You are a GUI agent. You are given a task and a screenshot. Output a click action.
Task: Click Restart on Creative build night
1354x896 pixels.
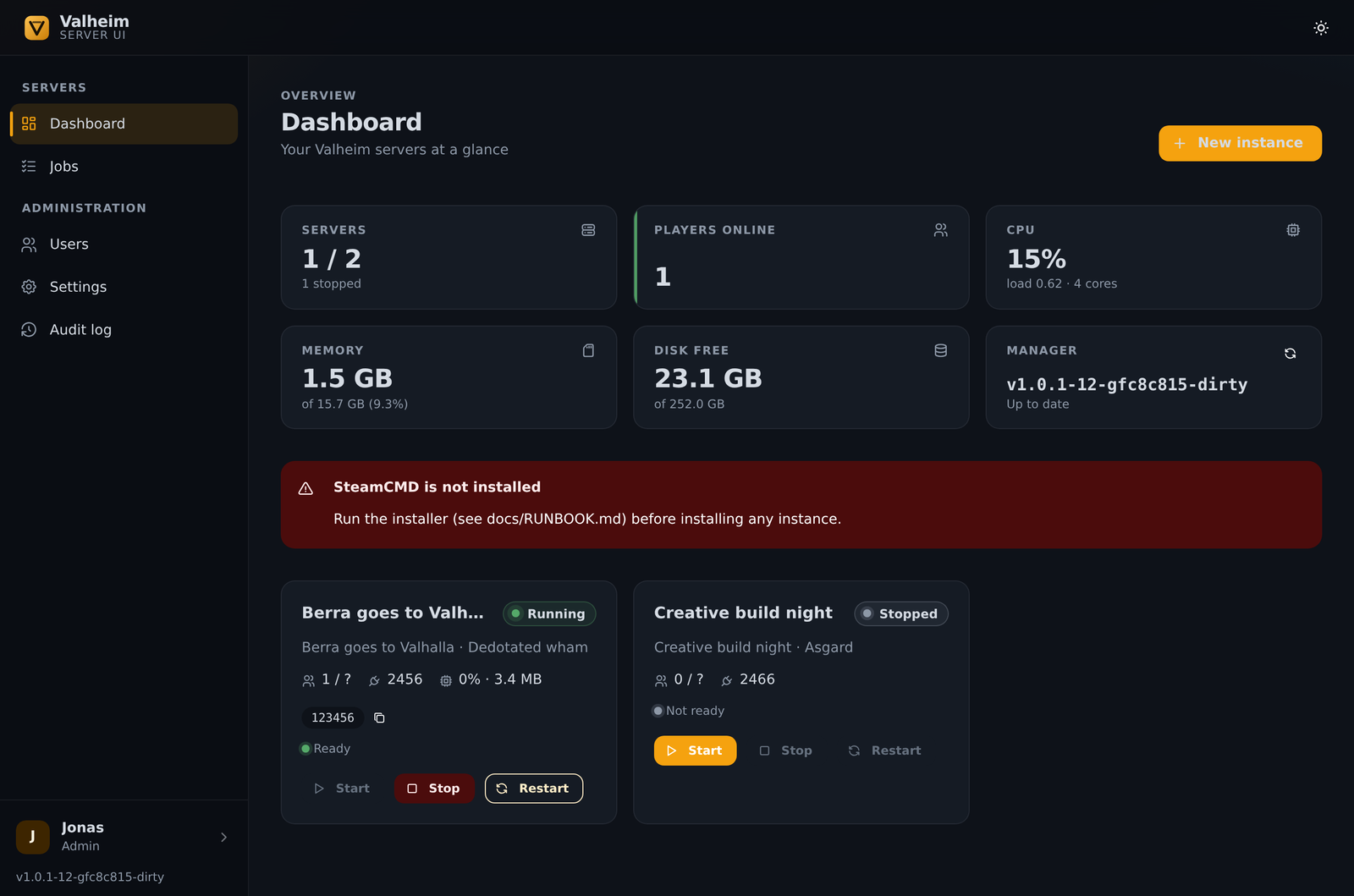point(885,750)
